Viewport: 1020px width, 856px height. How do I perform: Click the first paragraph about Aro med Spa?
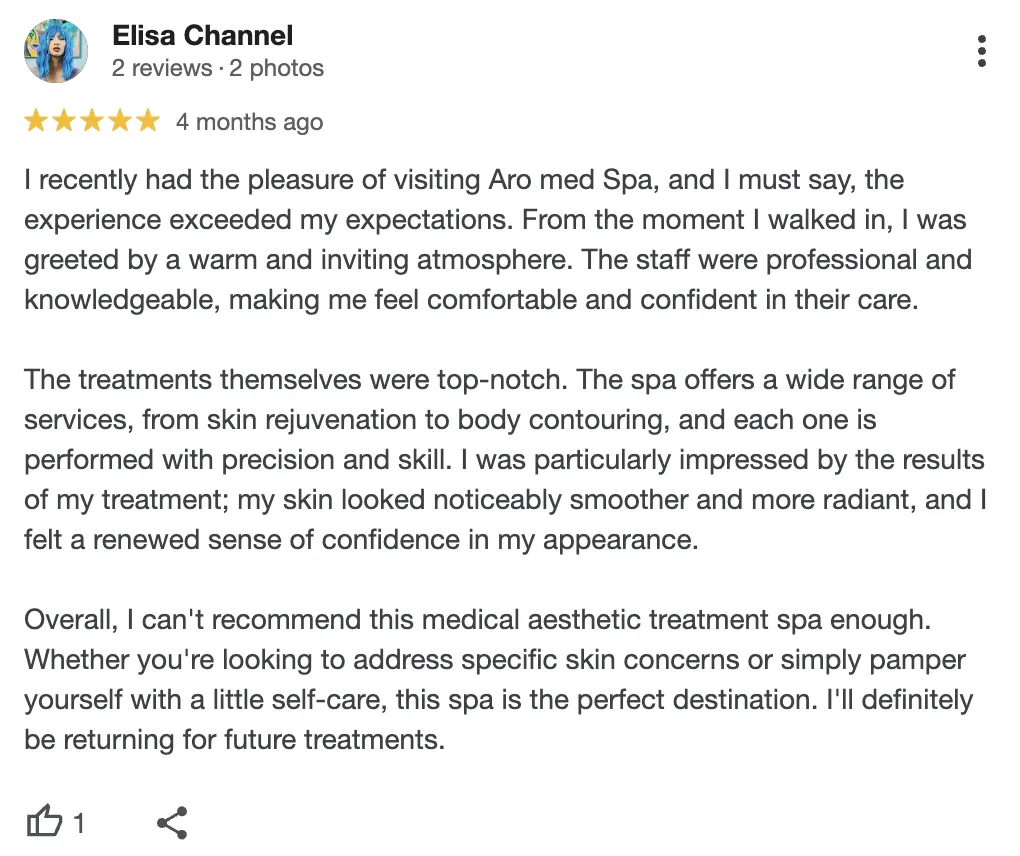[498, 240]
